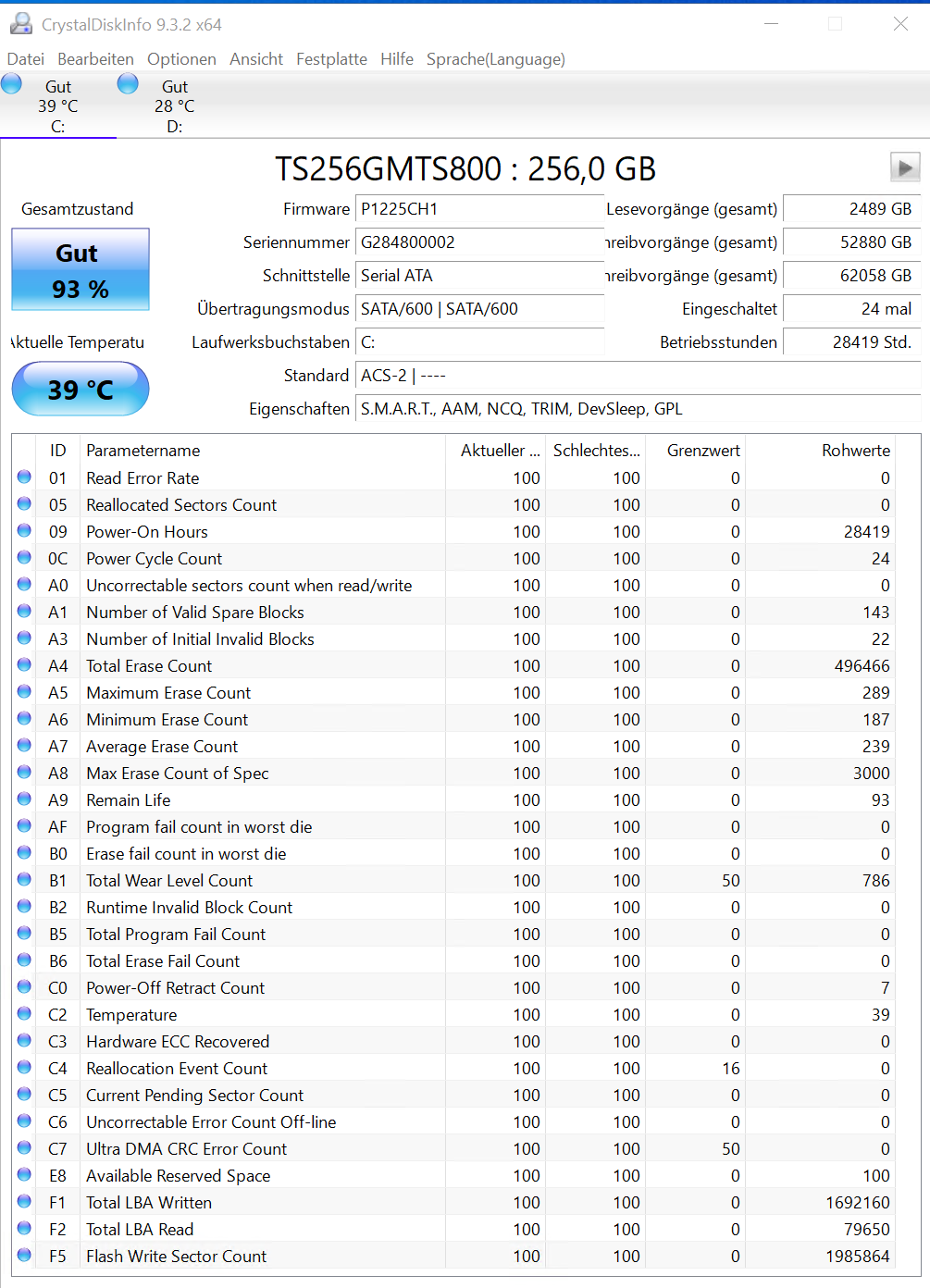The width and height of the screenshot is (930, 1288).
Task: Click the 39 °C temperature button
Action: point(81,389)
